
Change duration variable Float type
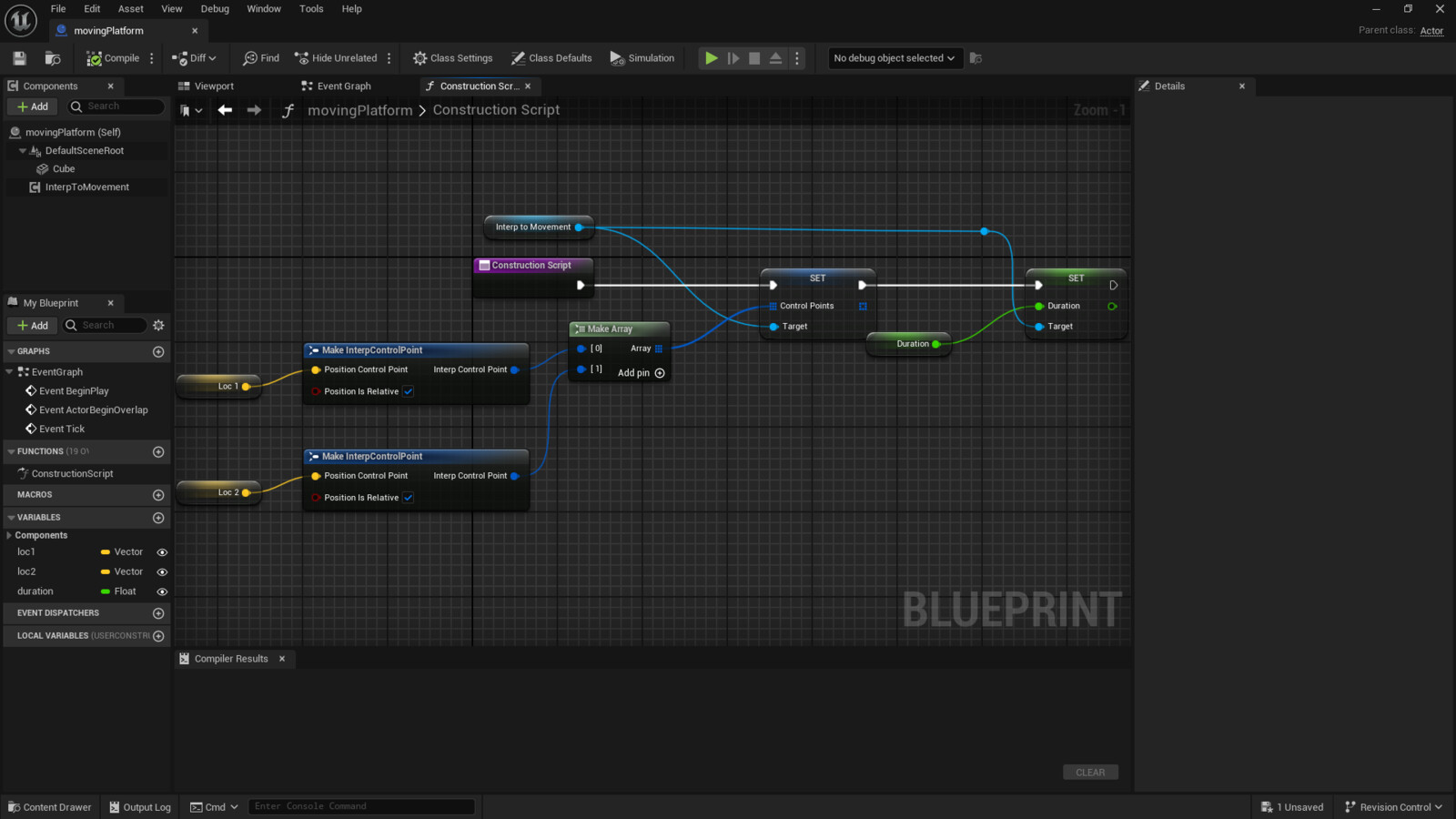click(118, 591)
